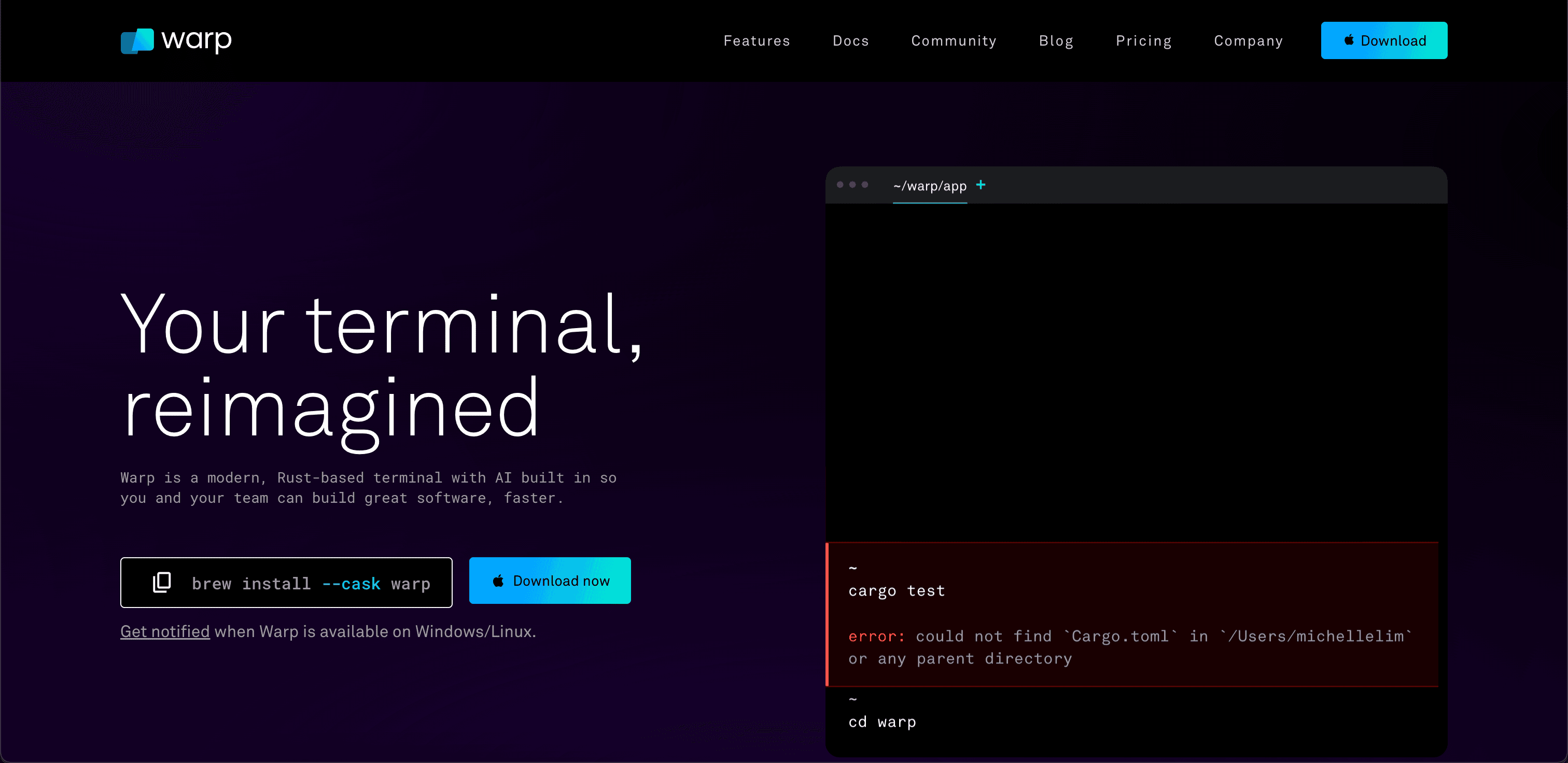Click Apple icon in the header Download button
This screenshot has width=1568, height=763.
[1349, 40]
